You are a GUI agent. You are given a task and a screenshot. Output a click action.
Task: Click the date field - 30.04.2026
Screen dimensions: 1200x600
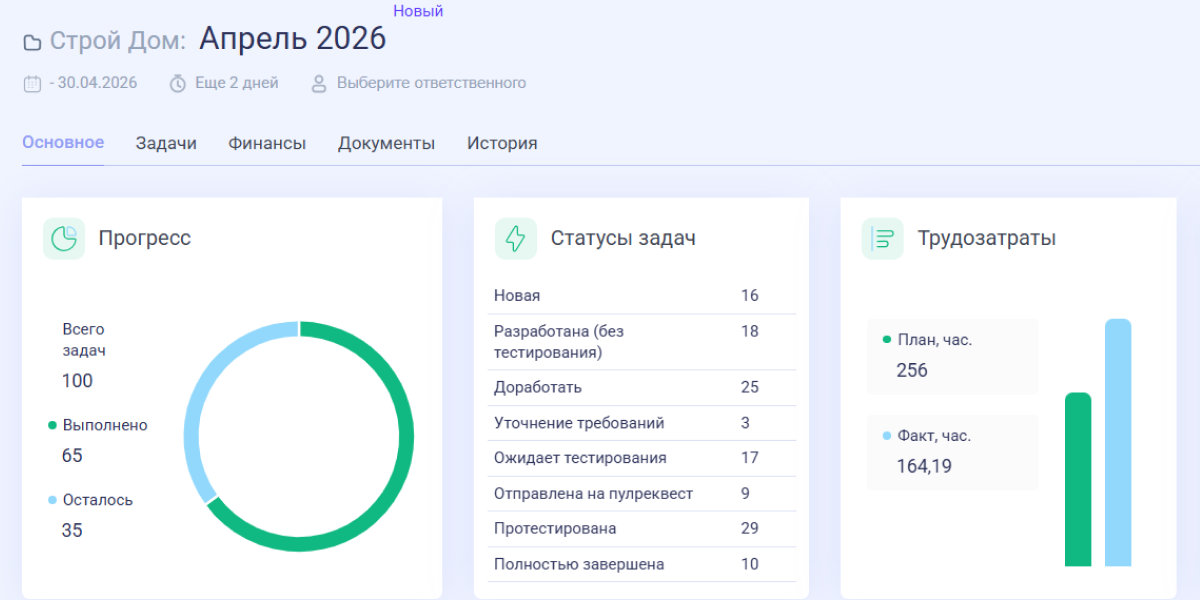pos(93,83)
